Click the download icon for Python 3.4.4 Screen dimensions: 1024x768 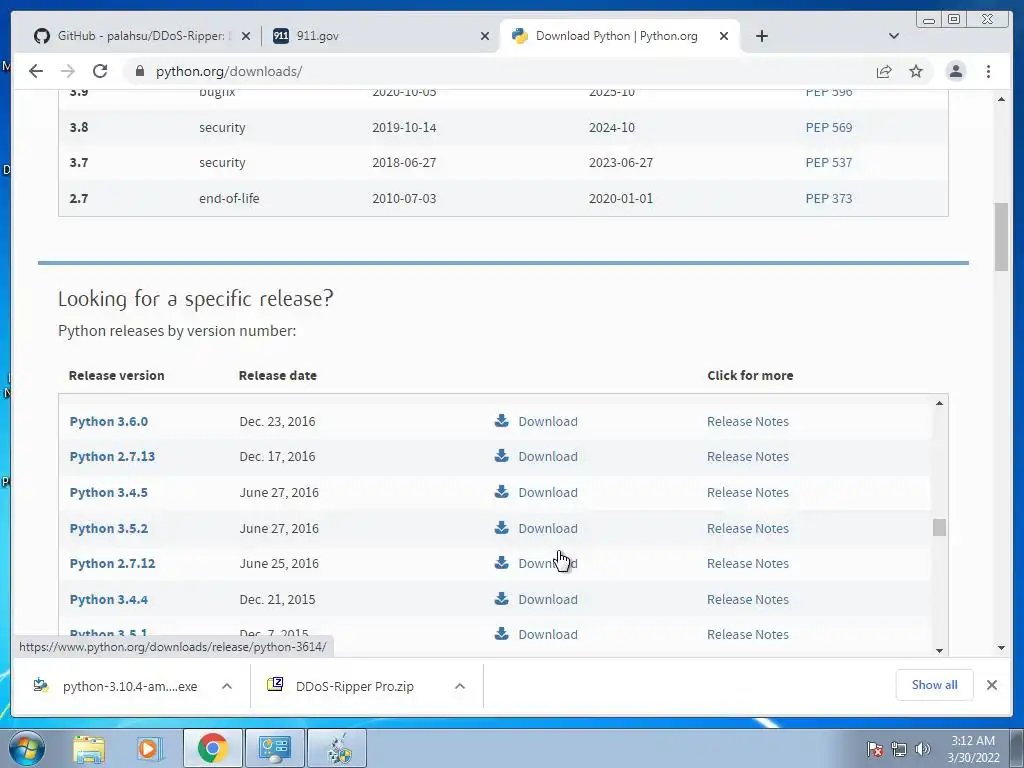point(502,599)
